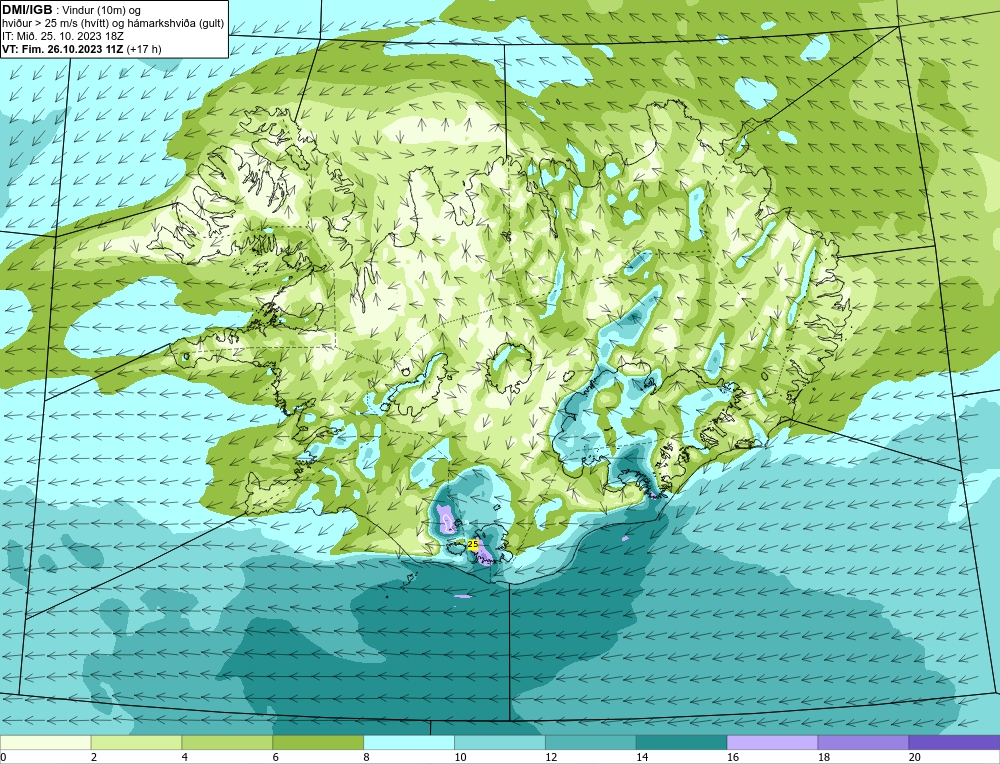Click the light green 2–4 m/s legend swatch
The height and width of the screenshot is (764, 1000).
[x=136, y=742]
